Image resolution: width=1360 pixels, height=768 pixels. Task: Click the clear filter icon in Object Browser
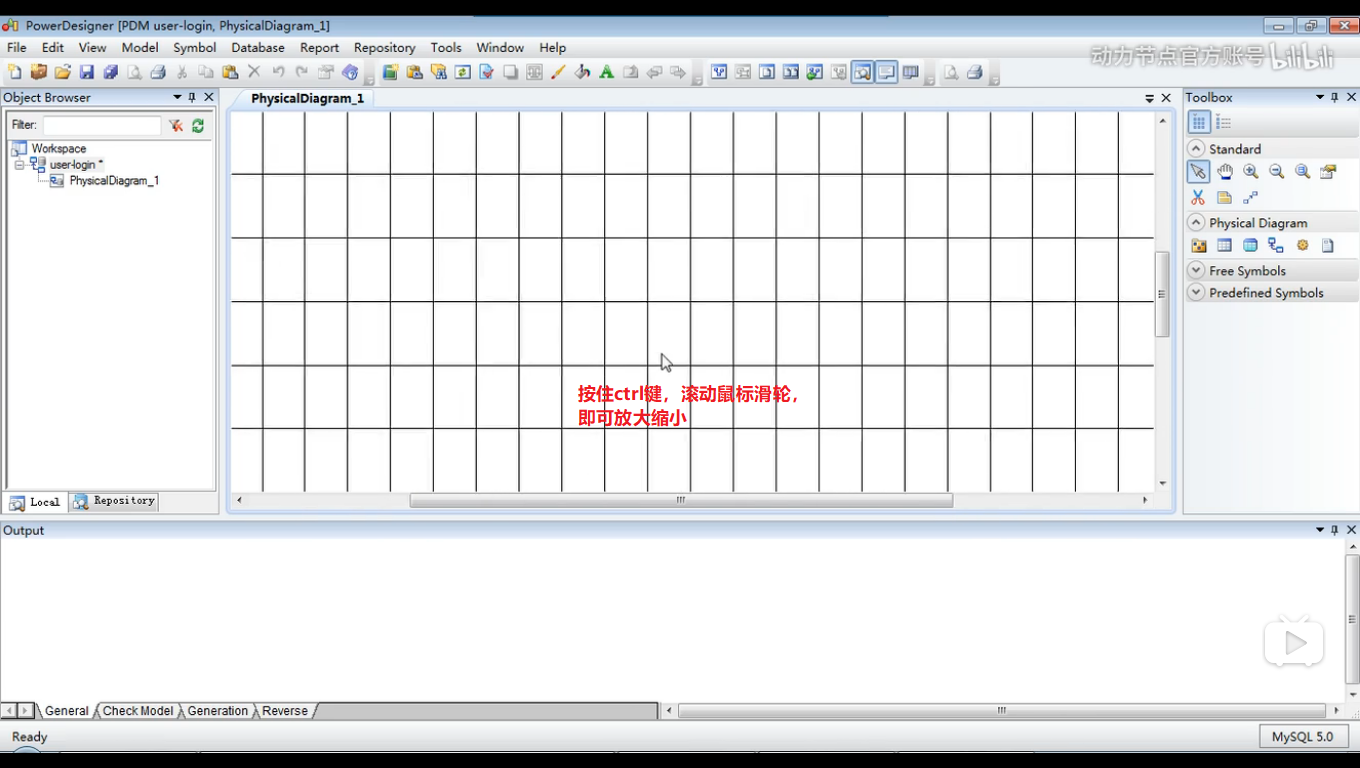[176, 125]
